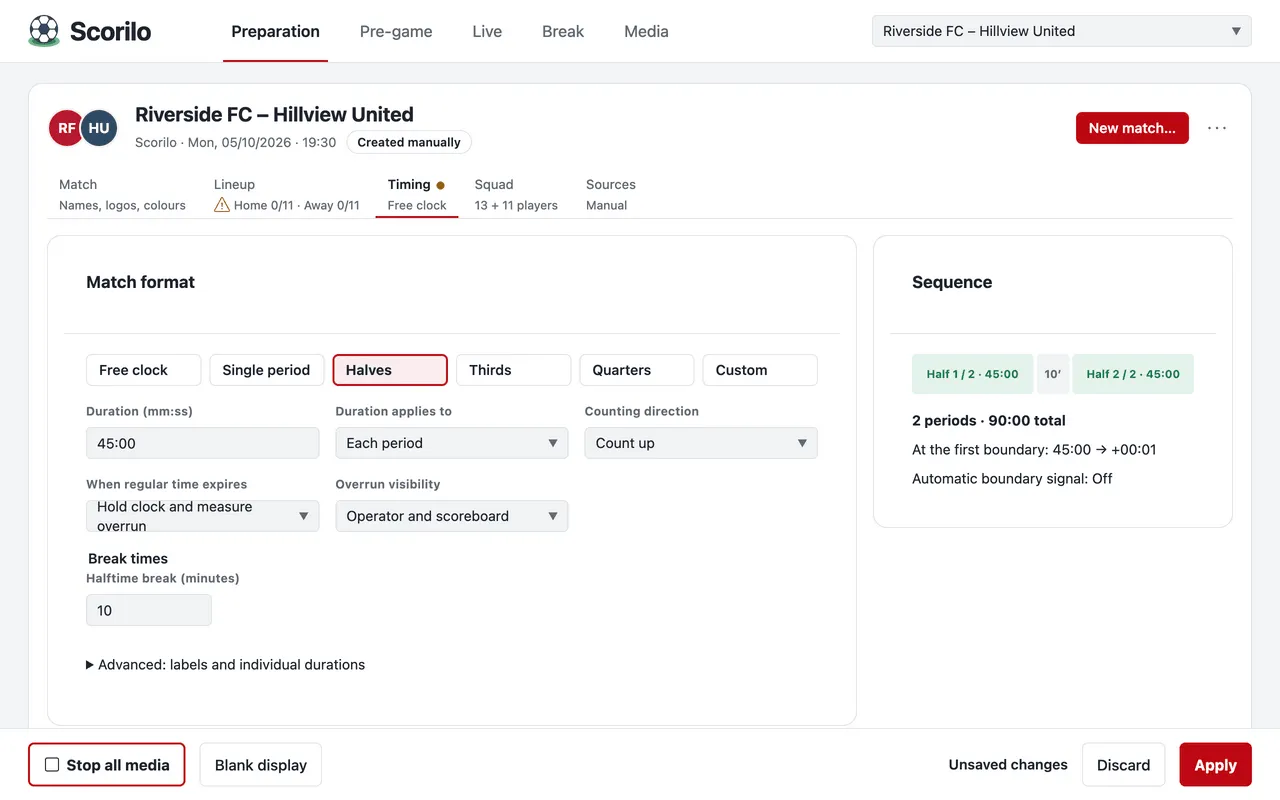
Task: Click the Created manually badge
Action: (409, 142)
